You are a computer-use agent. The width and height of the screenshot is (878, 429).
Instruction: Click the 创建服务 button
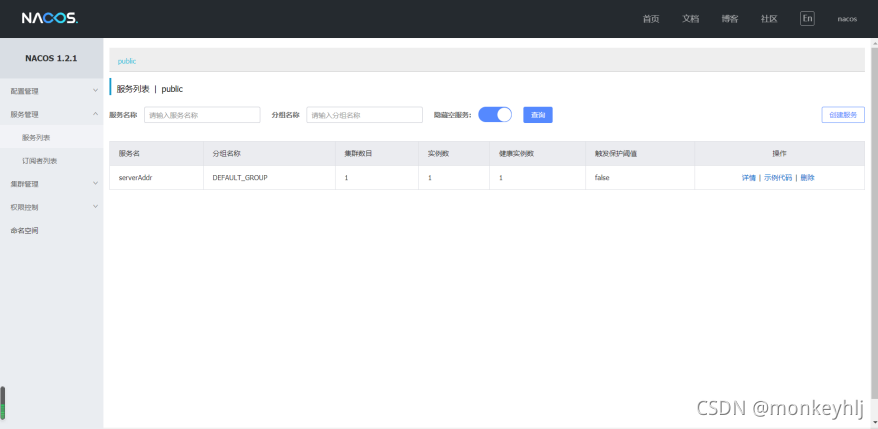point(843,115)
